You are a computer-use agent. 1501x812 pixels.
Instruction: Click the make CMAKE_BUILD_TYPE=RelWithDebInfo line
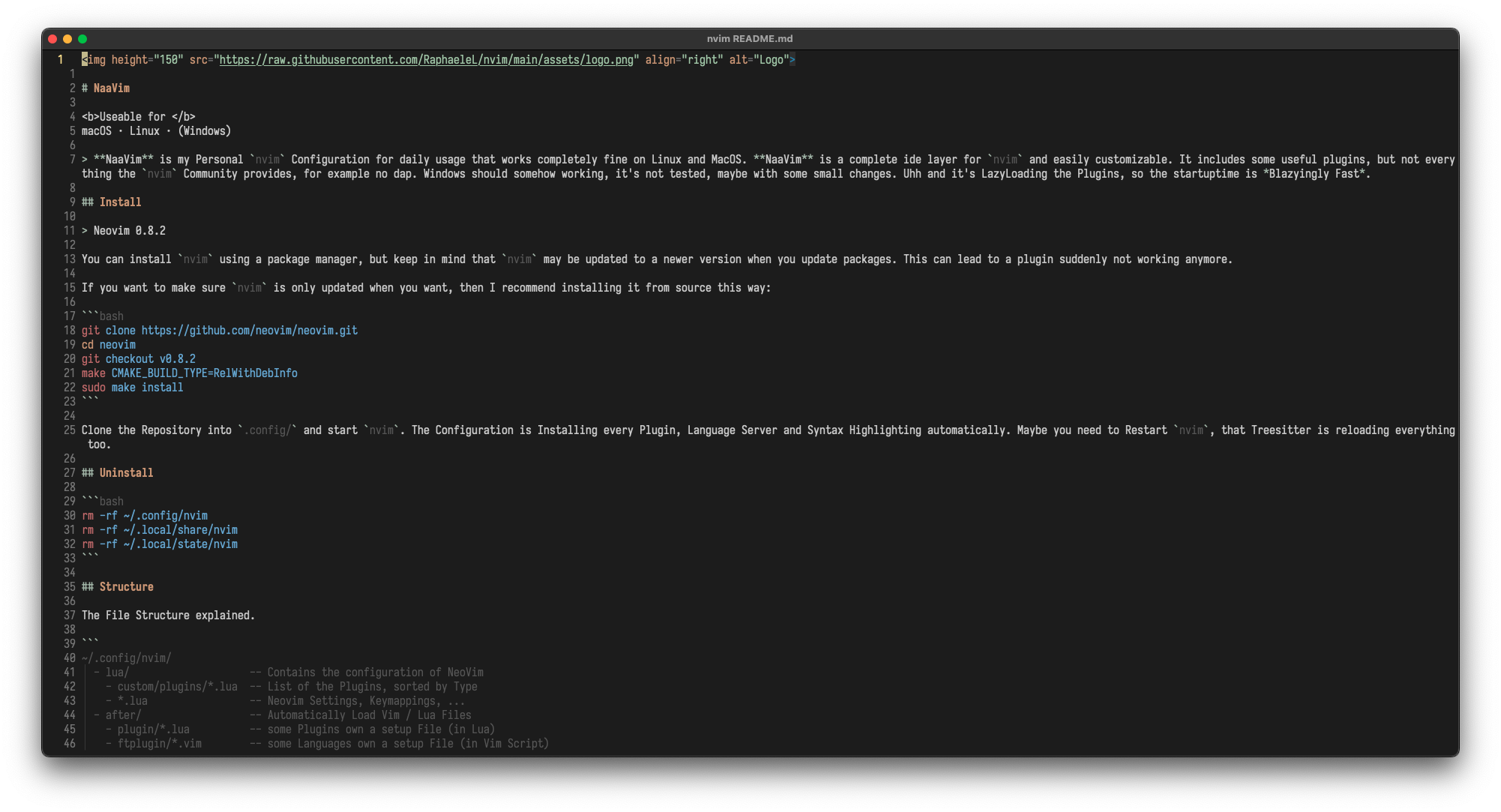pos(190,373)
